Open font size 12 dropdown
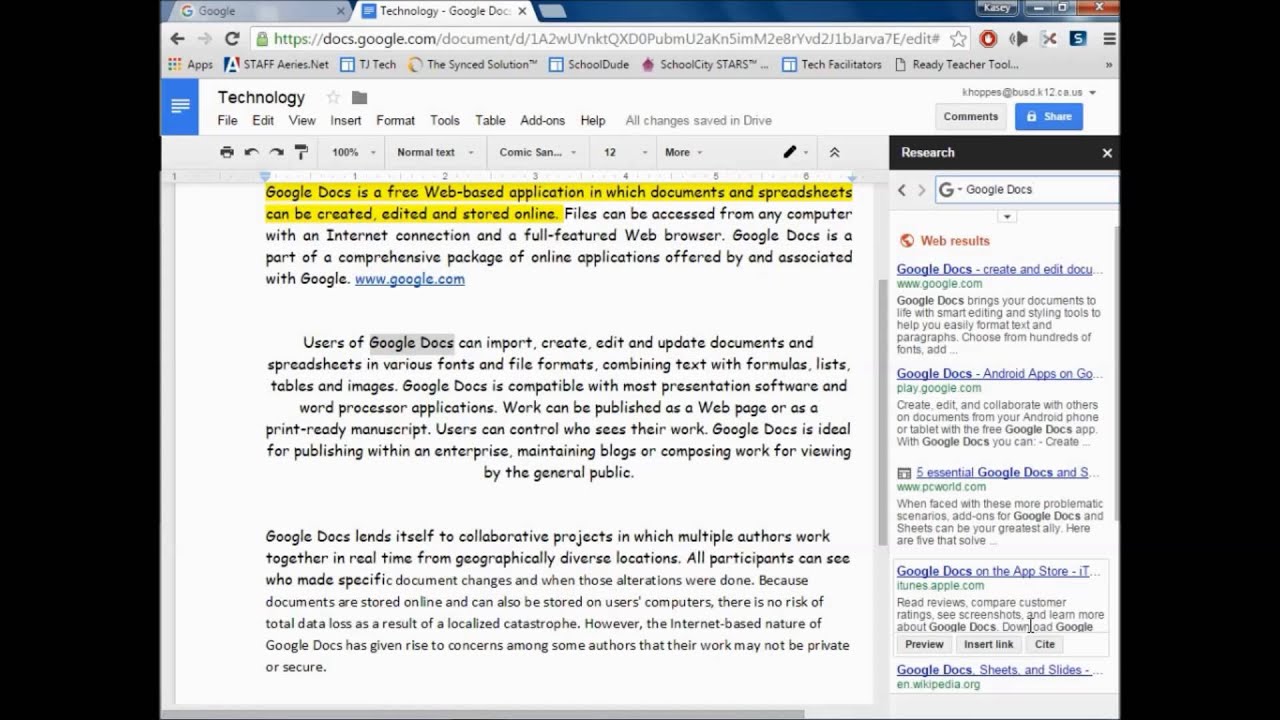 click(x=624, y=152)
